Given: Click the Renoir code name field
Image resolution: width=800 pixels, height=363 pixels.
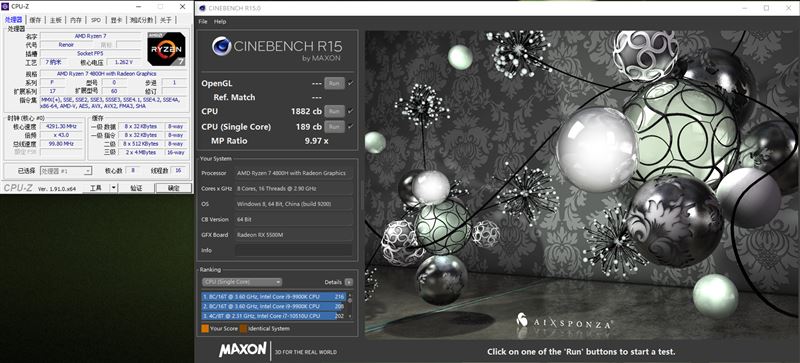Looking at the screenshot, I should pos(66,44).
